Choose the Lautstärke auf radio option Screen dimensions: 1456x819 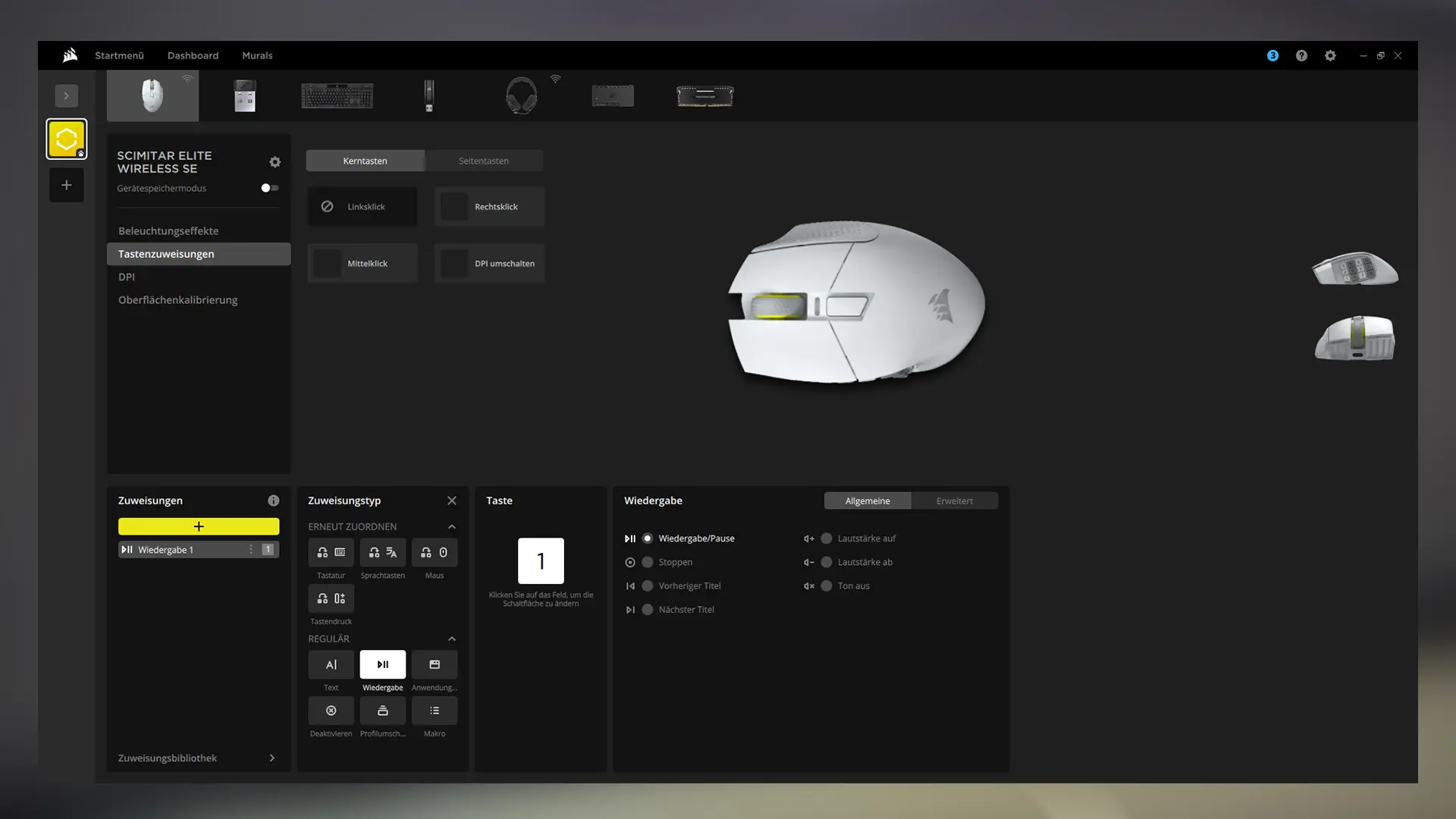827,538
